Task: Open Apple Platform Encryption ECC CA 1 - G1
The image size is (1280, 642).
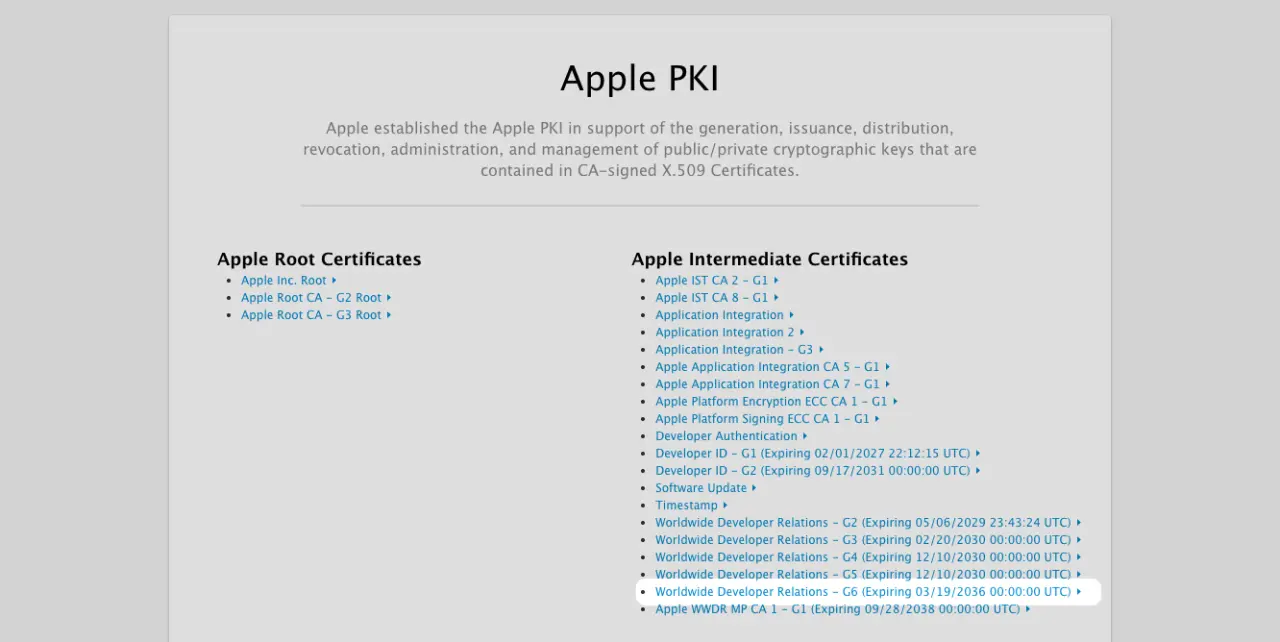Action: (777, 402)
